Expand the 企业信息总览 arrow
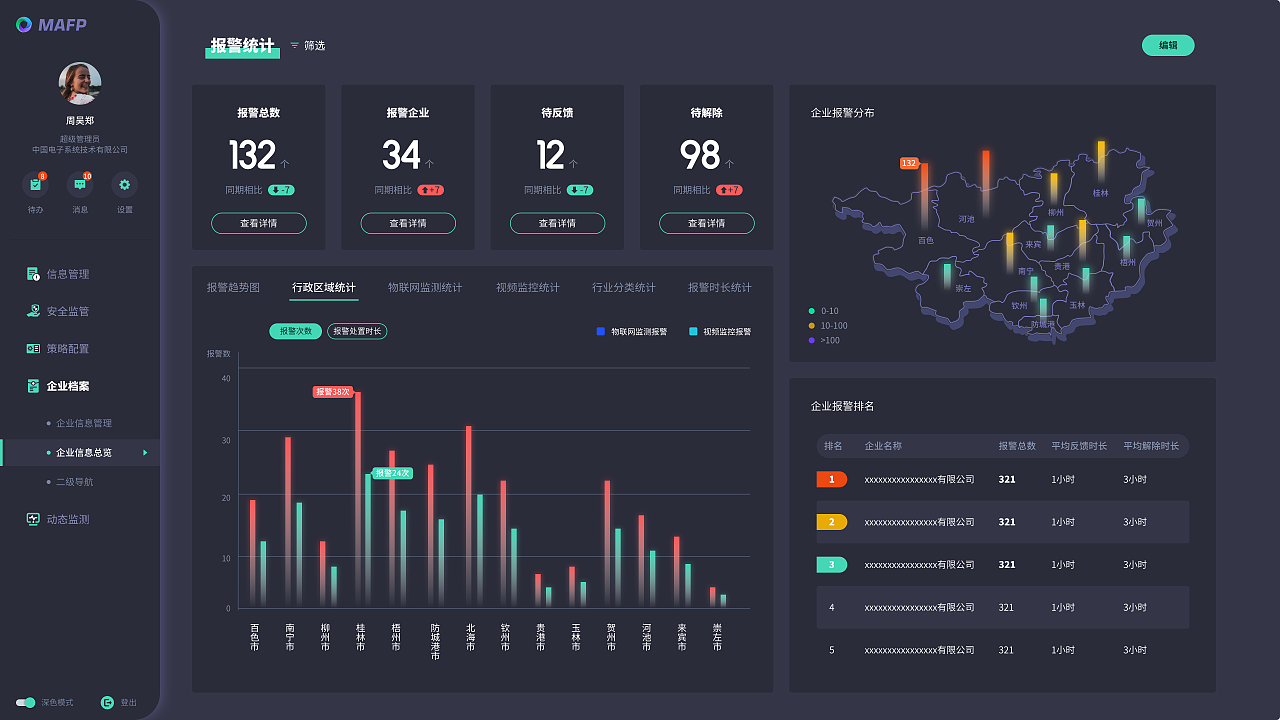This screenshot has width=1280, height=720. [x=145, y=453]
